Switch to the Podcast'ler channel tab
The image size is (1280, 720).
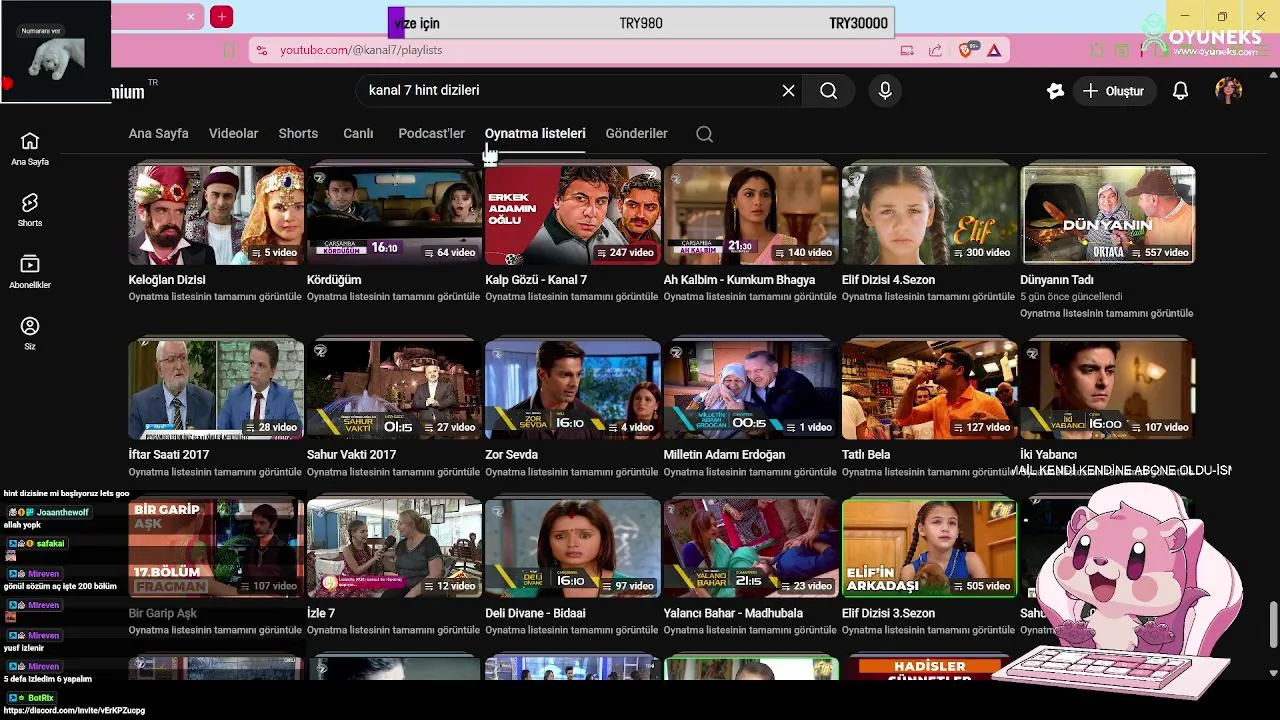pyautogui.click(x=431, y=133)
